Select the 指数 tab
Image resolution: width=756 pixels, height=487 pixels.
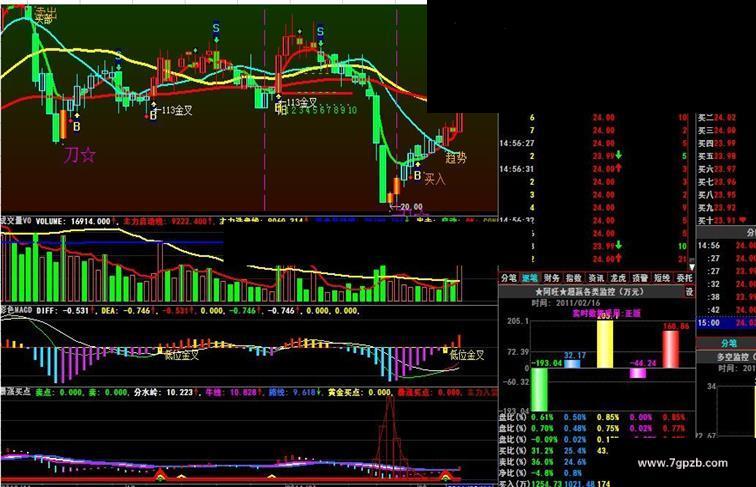click(x=574, y=278)
